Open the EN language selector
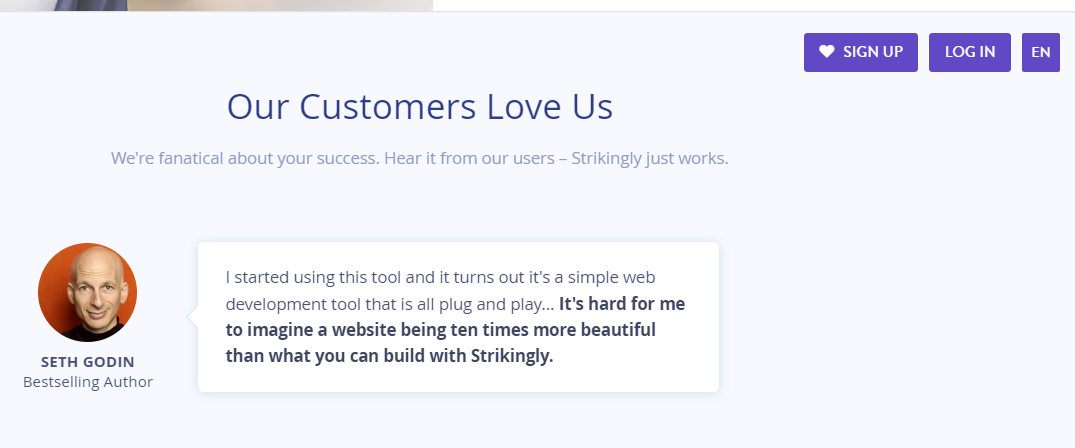The width and height of the screenshot is (1075, 448). (1041, 52)
